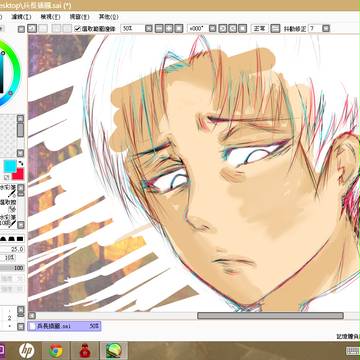This screenshot has width=360, height=360.
Task: Swap foreground and background colors icon
Action: click(21, 163)
